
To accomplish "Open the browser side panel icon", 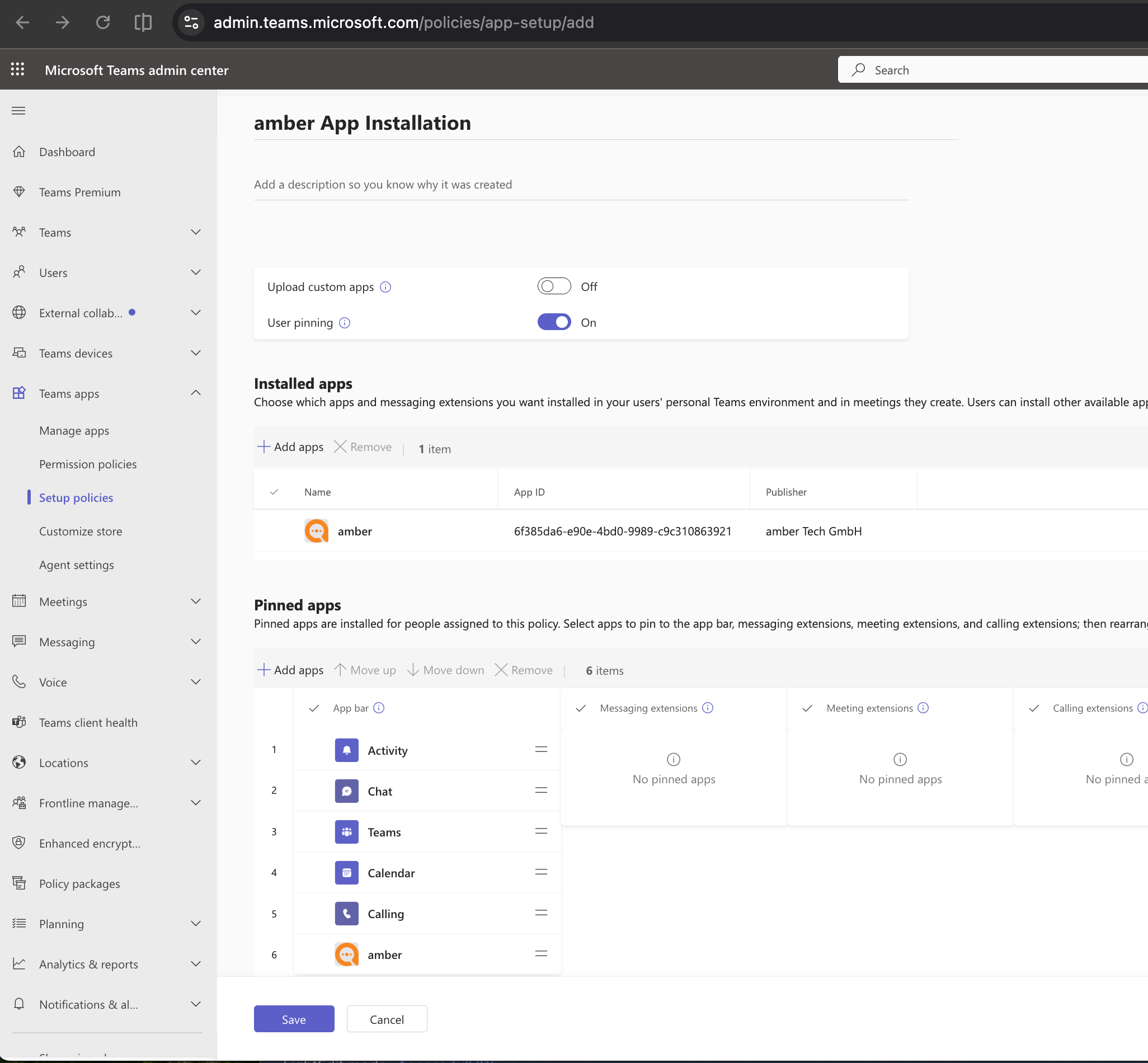I will tap(143, 22).
